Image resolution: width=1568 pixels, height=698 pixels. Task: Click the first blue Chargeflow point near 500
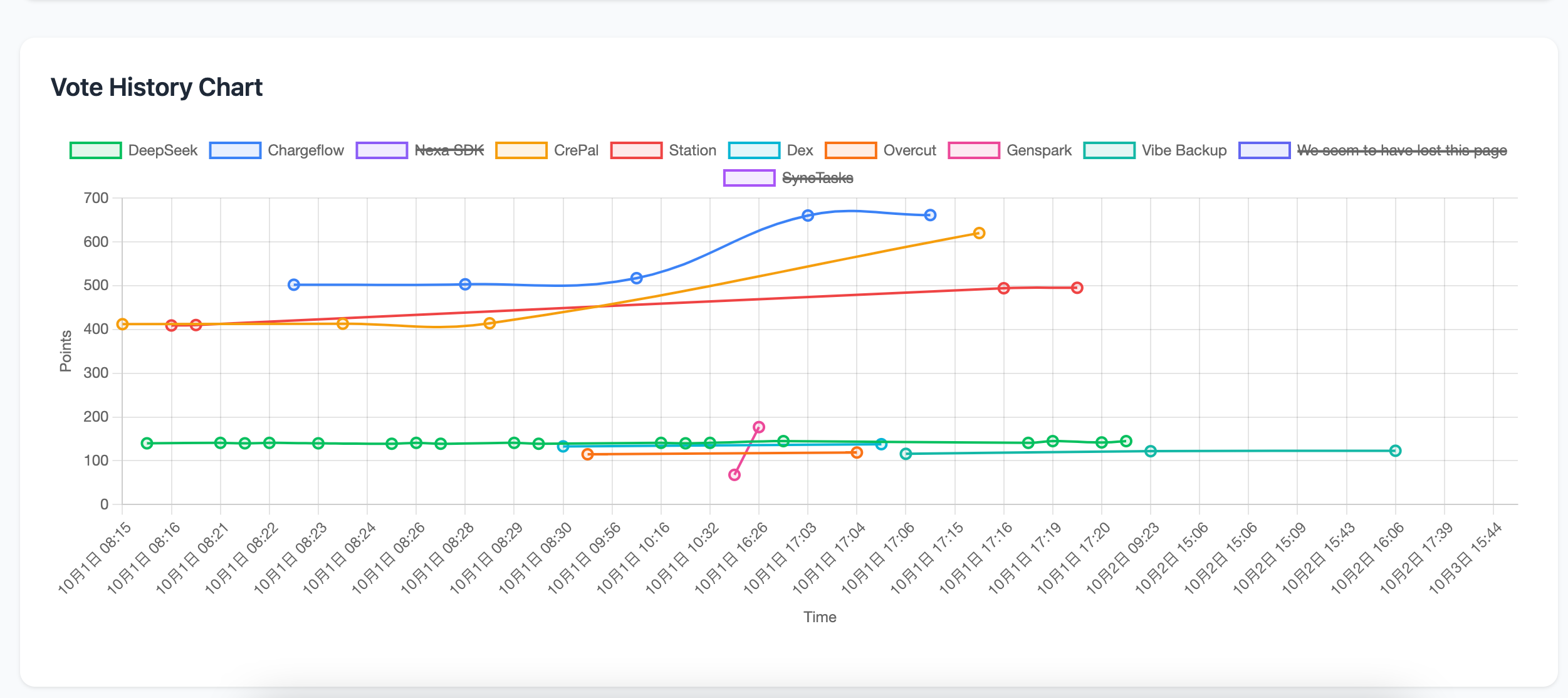coord(294,284)
